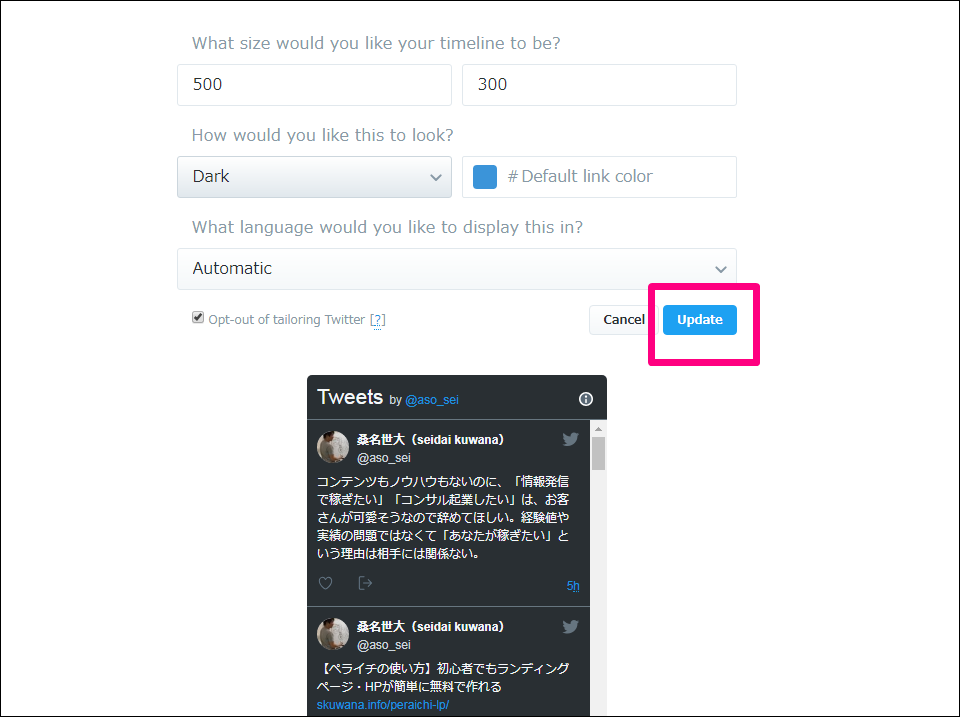Click the second tweet's profile avatar

click(332, 634)
